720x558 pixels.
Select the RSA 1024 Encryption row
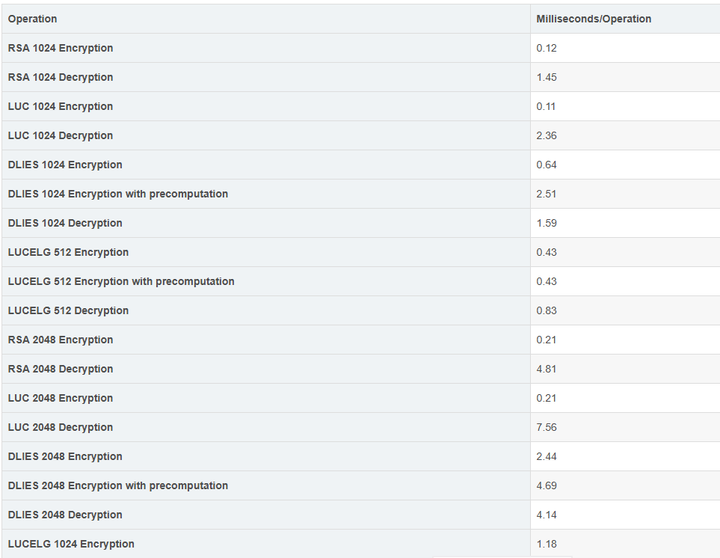point(361,48)
